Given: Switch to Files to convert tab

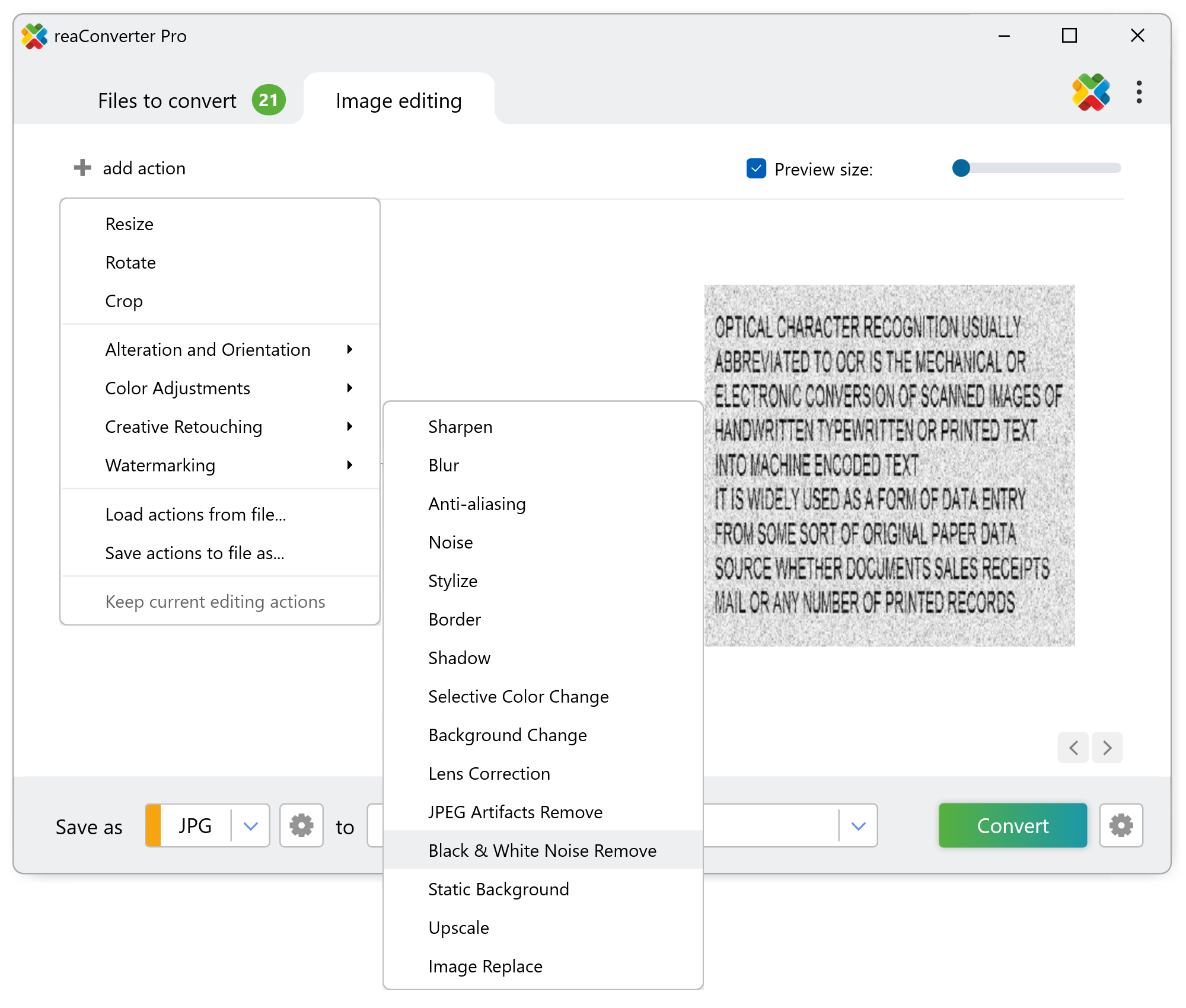Looking at the screenshot, I should pyautogui.click(x=167, y=101).
